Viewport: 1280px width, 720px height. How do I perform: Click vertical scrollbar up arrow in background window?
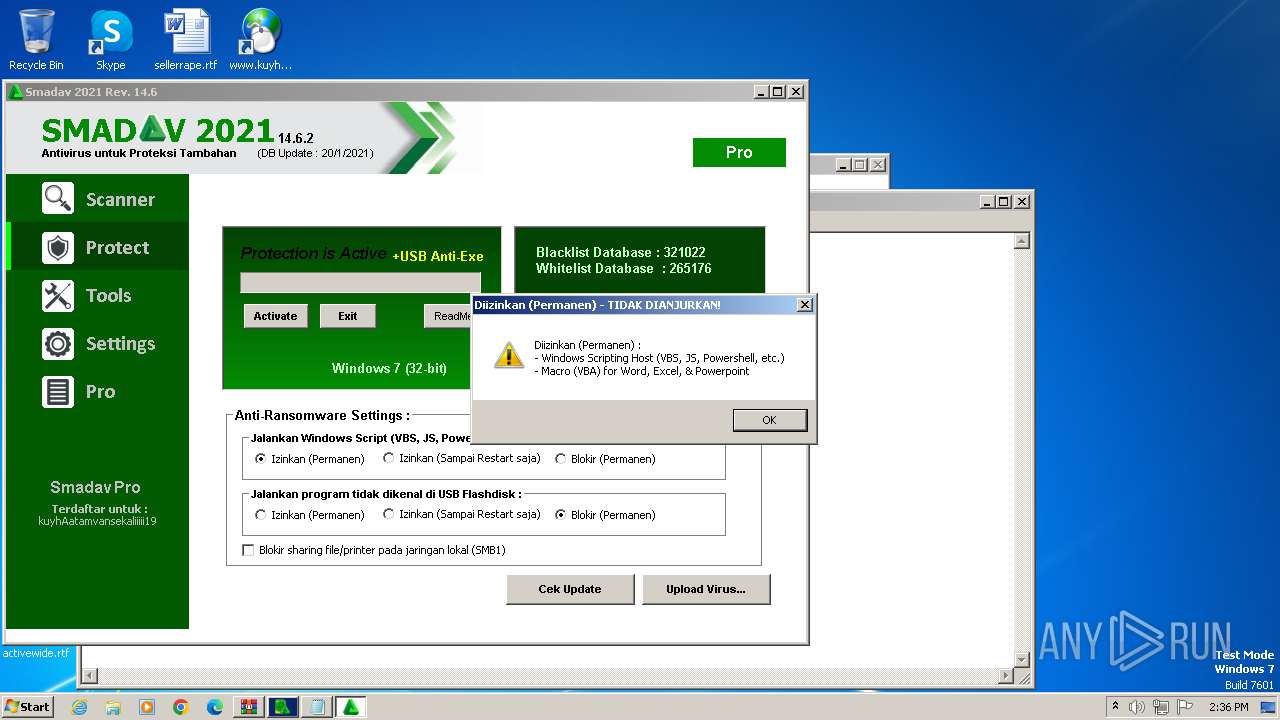pyautogui.click(x=1021, y=241)
